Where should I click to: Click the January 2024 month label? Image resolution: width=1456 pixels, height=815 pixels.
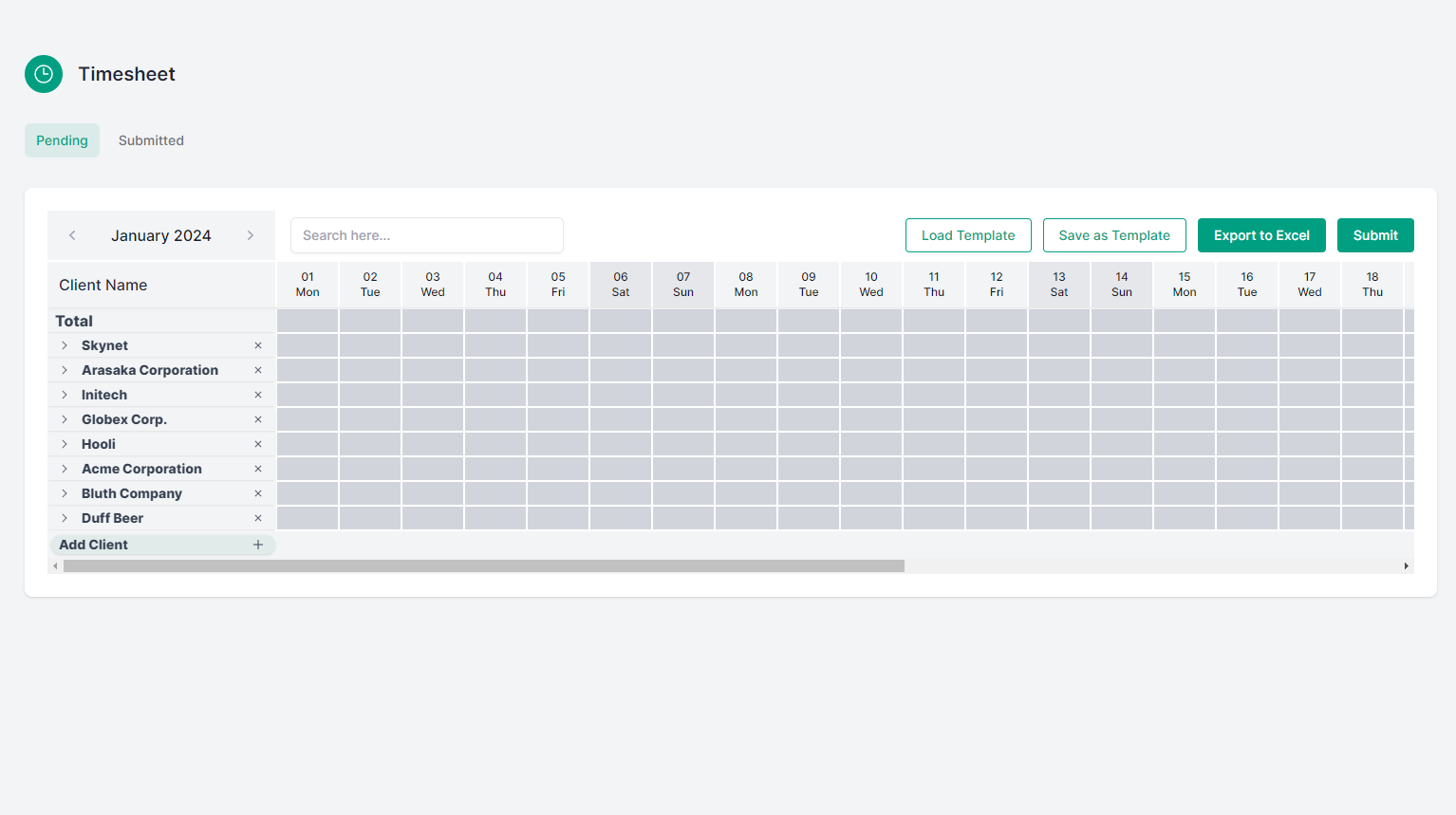(161, 235)
